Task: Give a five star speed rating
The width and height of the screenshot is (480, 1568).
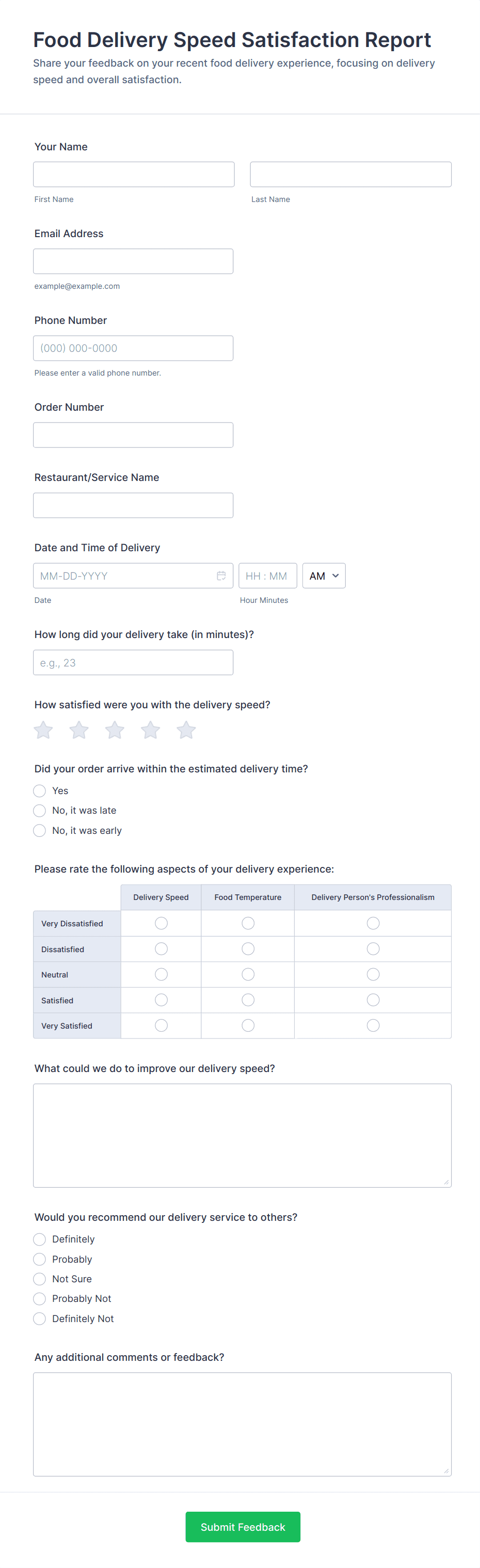Action: click(x=186, y=730)
